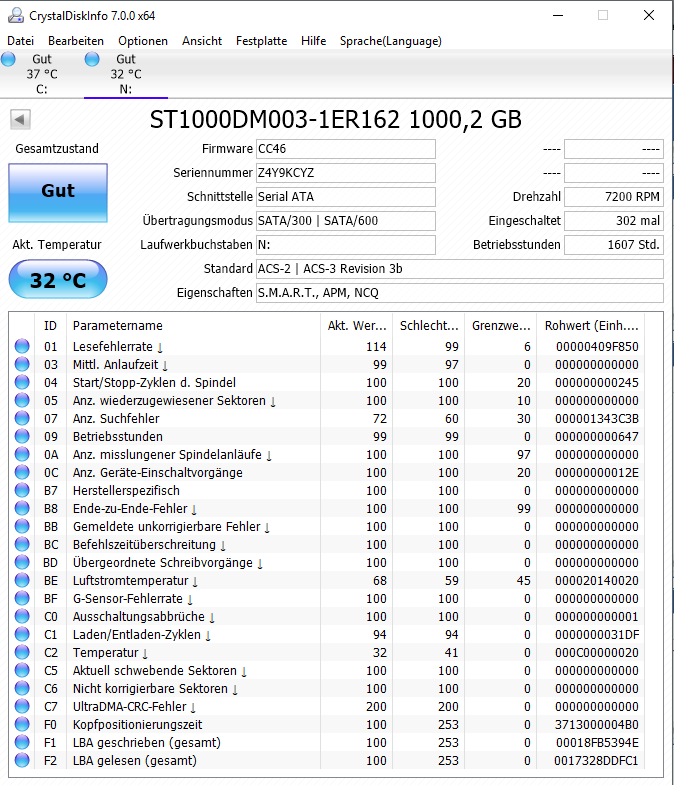Click the Eingeschaltet field 302 mal
The image size is (674, 785).
coord(614,221)
